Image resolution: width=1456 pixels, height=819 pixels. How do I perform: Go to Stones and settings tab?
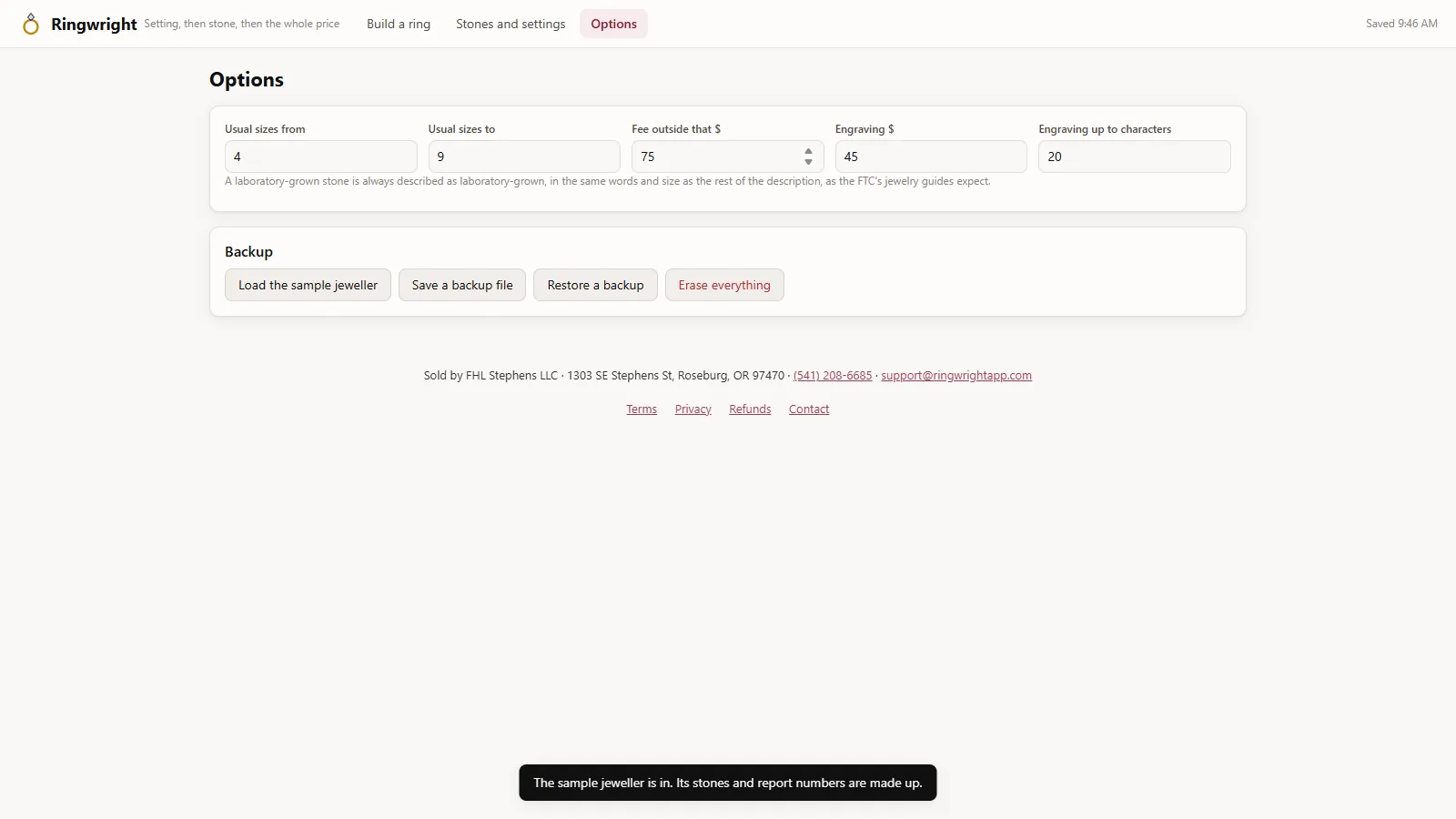[511, 24]
